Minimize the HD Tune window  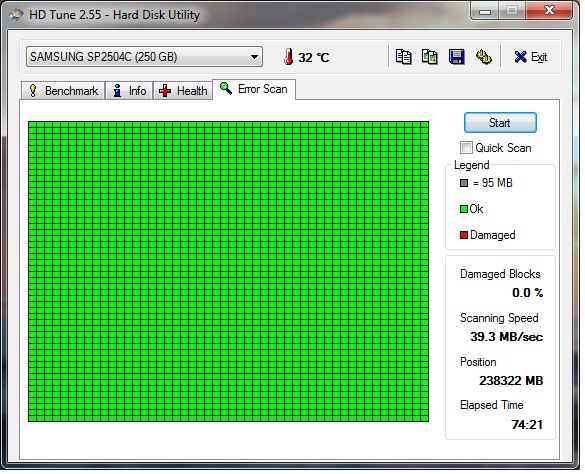click(485, 12)
